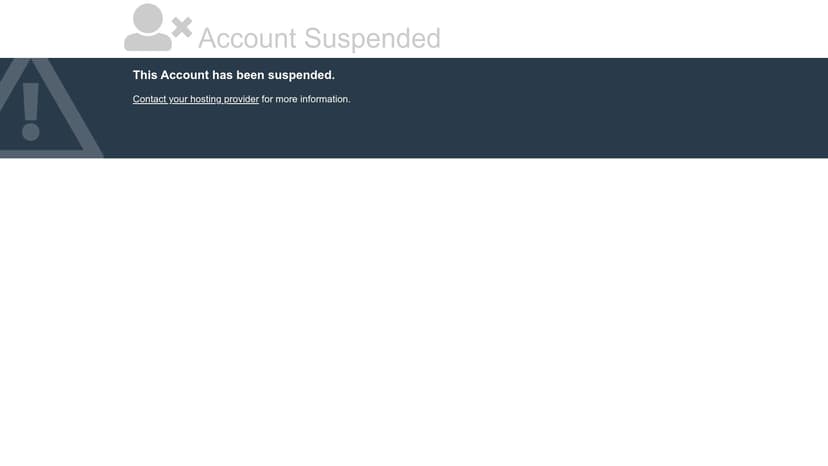Click the word "hosting" in the link

click(x=205, y=99)
